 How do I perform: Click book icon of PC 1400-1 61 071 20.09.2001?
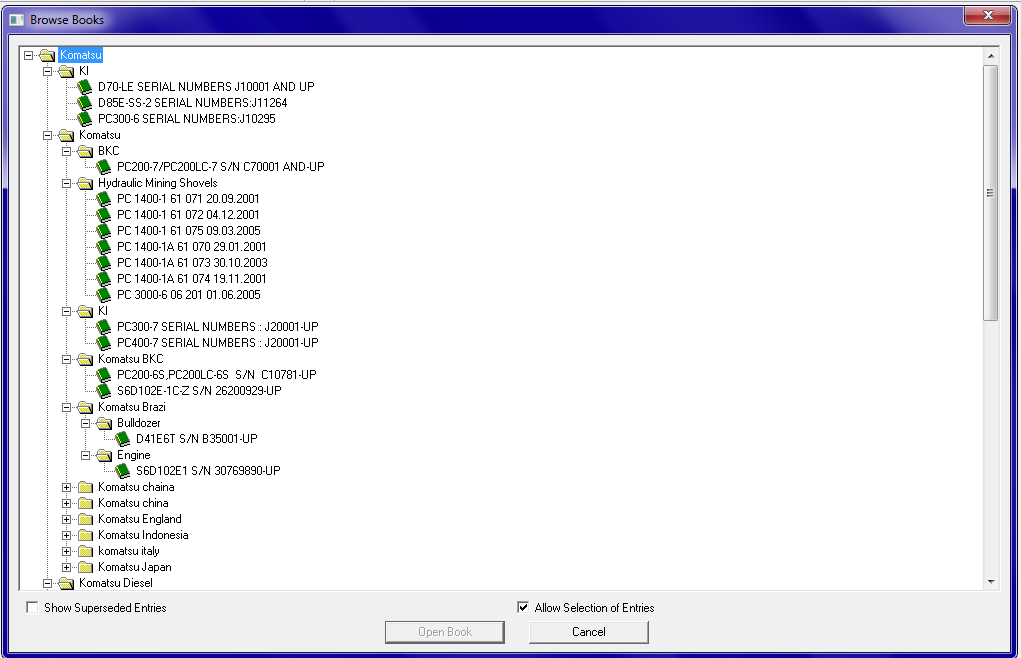point(104,199)
